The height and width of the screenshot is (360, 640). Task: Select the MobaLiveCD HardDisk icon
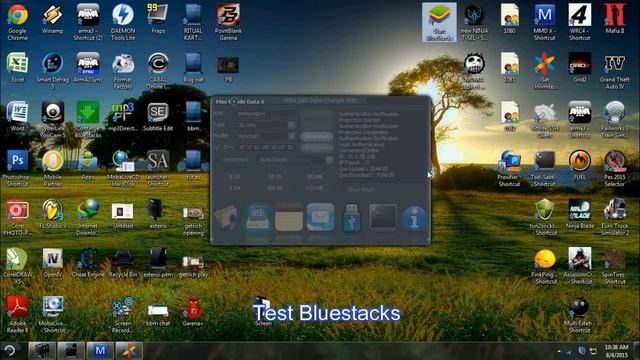pos(123,168)
